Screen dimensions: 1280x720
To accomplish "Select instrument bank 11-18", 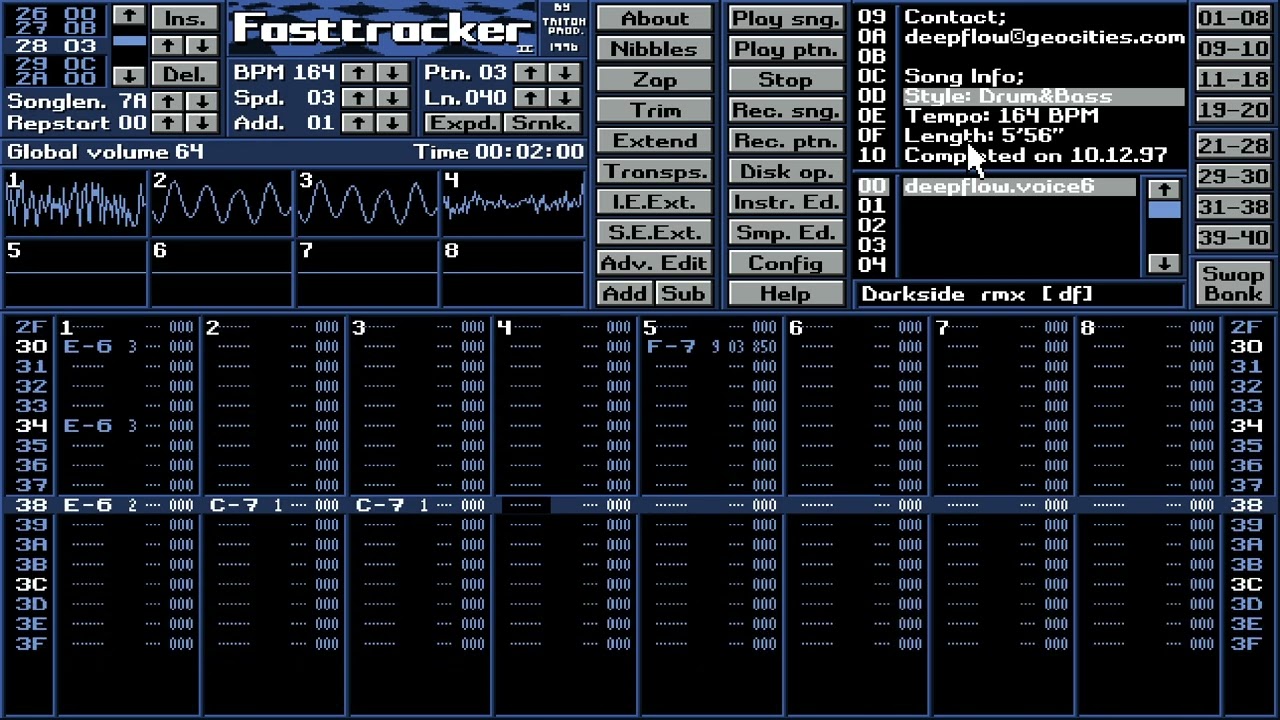I will (1232, 80).
